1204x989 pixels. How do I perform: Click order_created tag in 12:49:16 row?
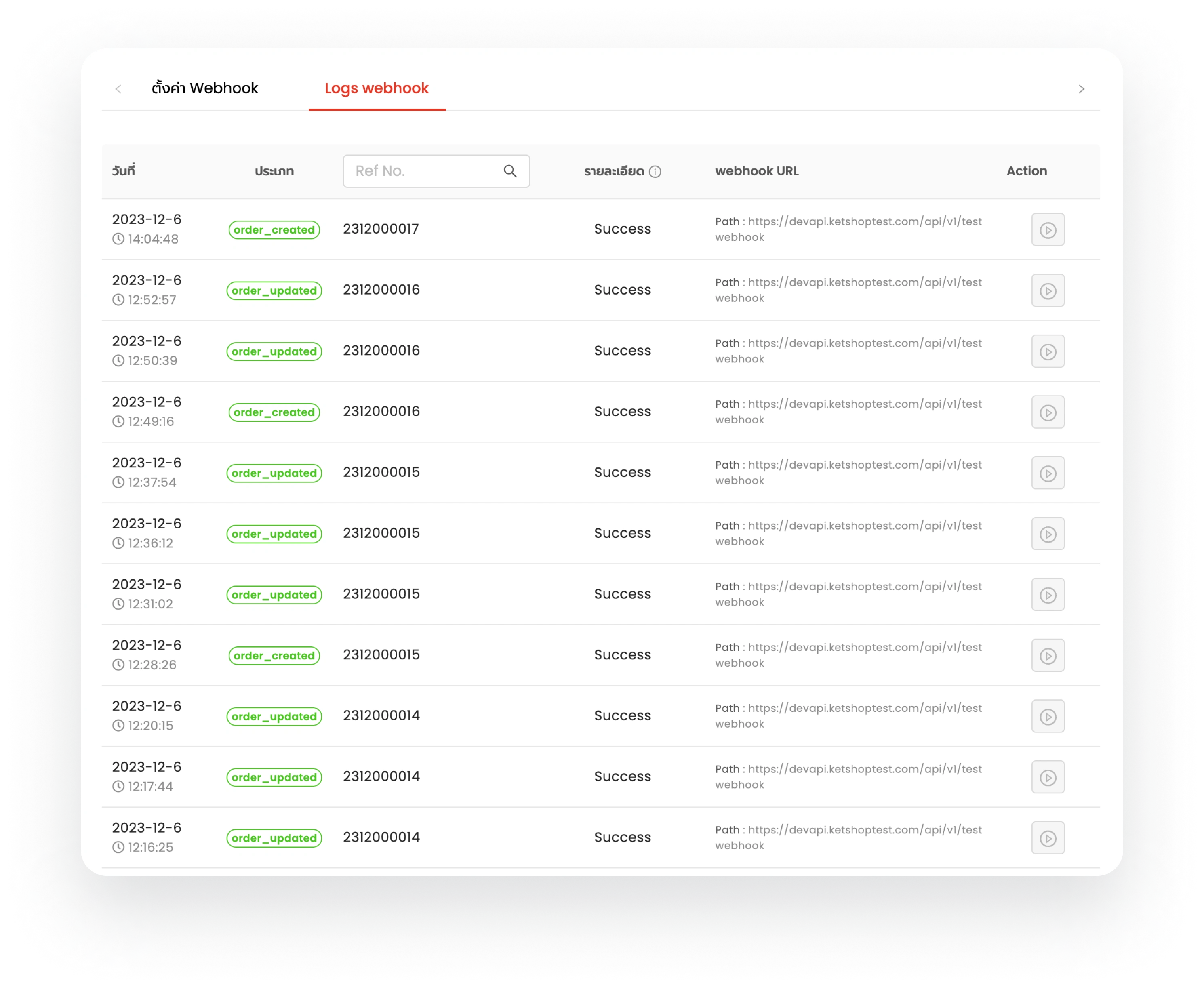point(274,412)
